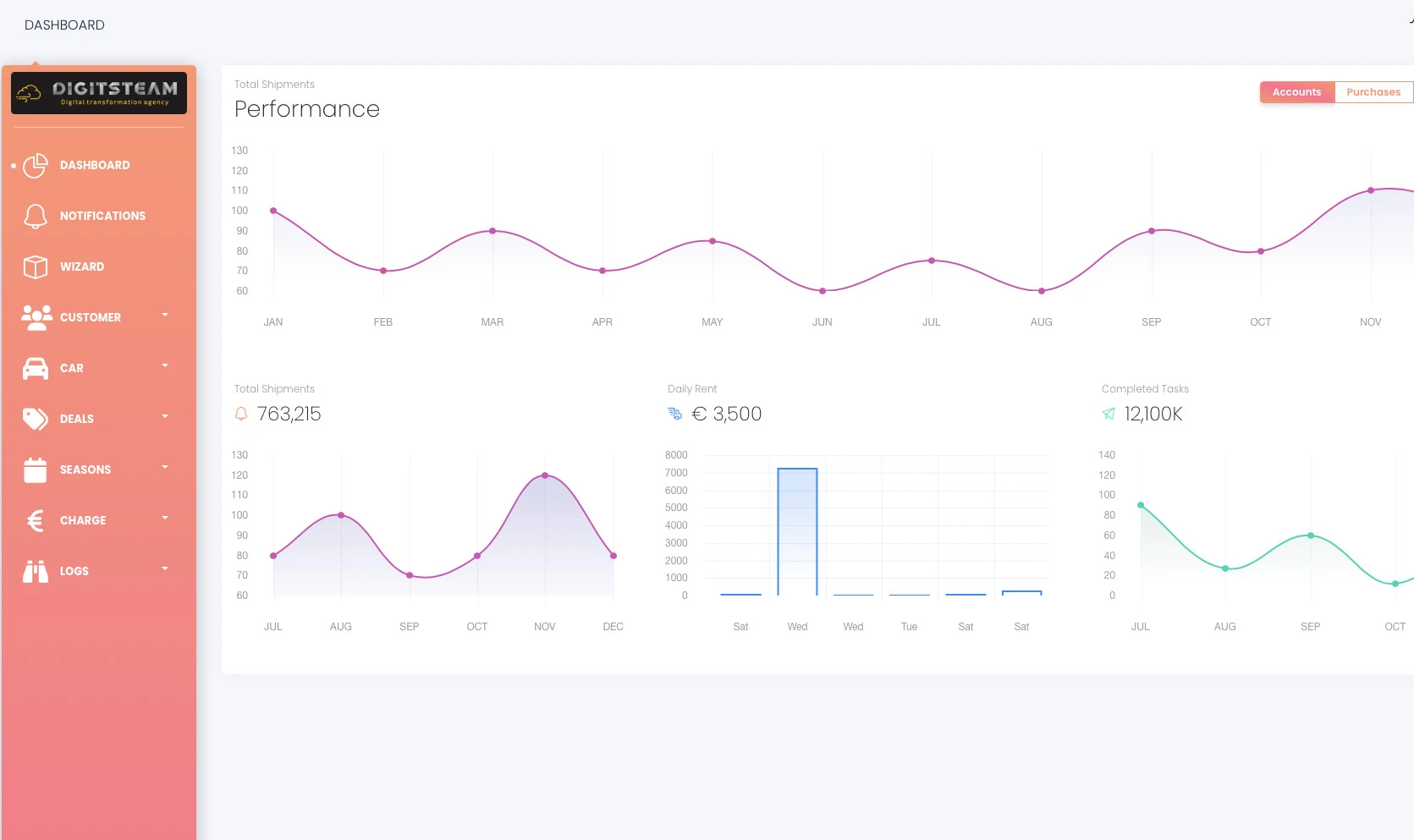Click the Deals tags icon
The width and height of the screenshot is (1414, 840).
tap(36, 419)
